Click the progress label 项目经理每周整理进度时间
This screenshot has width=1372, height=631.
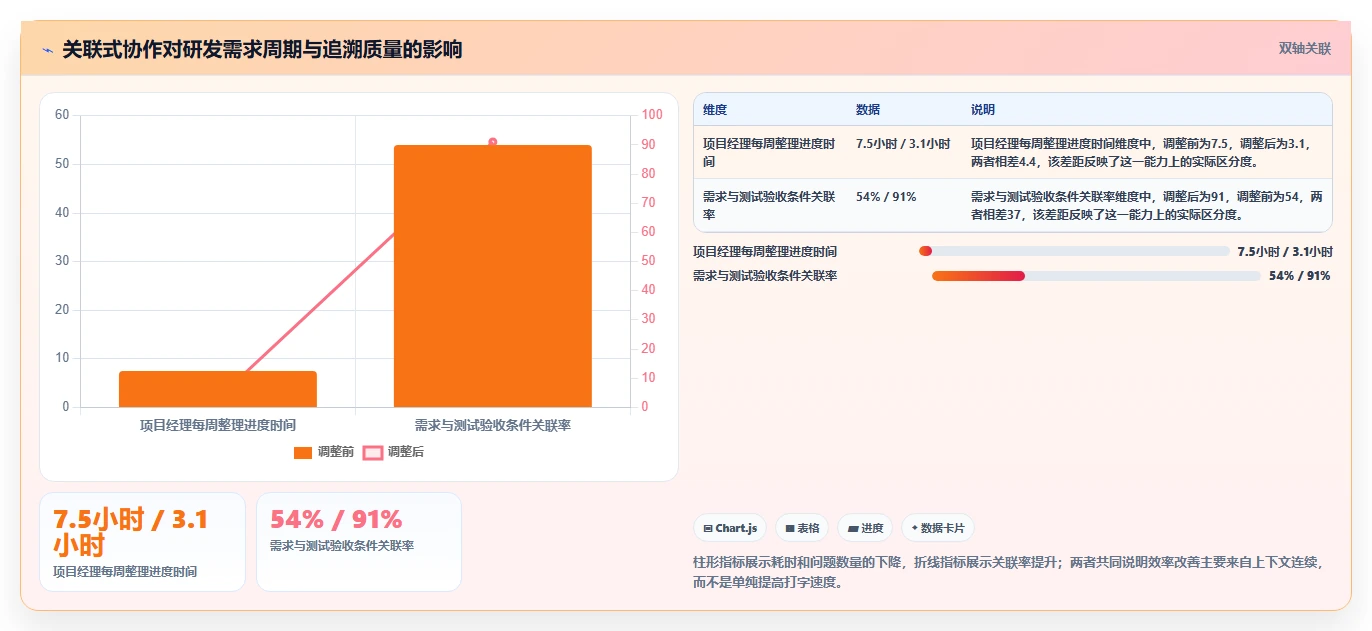point(765,252)
